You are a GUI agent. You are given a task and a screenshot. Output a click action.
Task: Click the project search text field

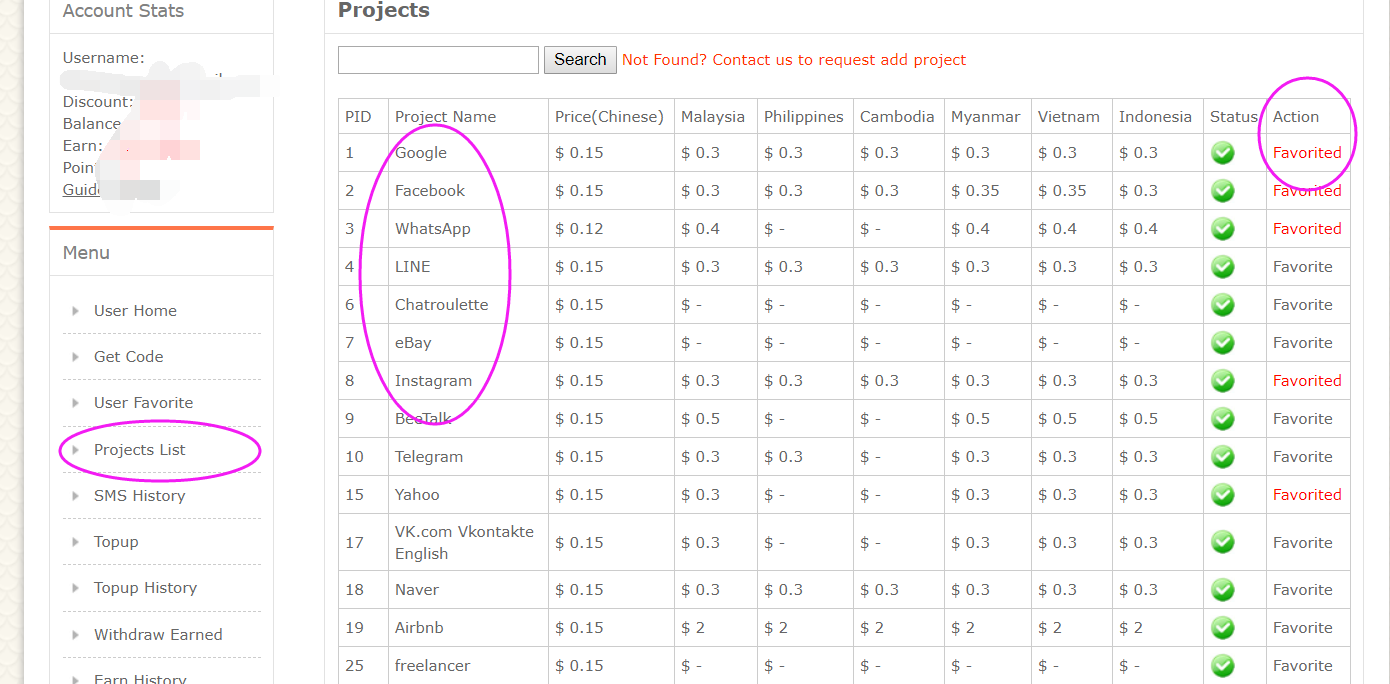pyautogui.click(x=438, y=60)
